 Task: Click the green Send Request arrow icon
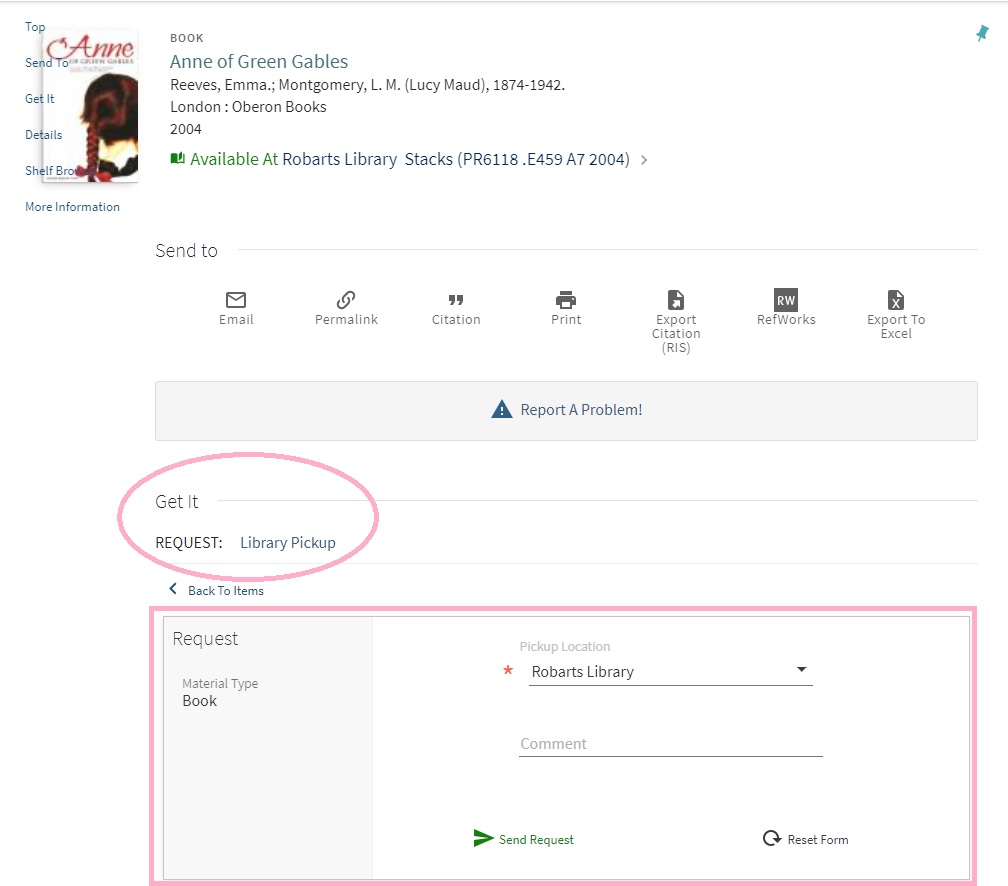point(483,838)
